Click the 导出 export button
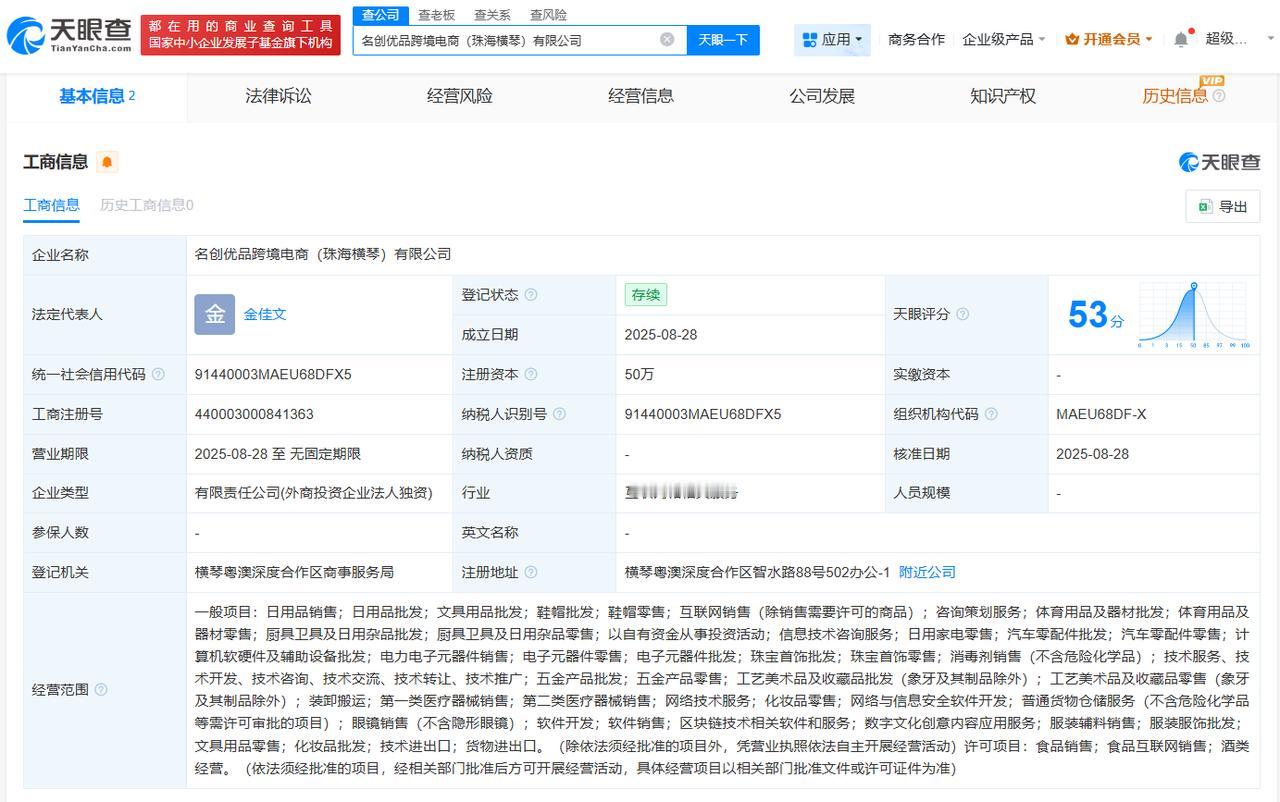 tap(1223, 206)
